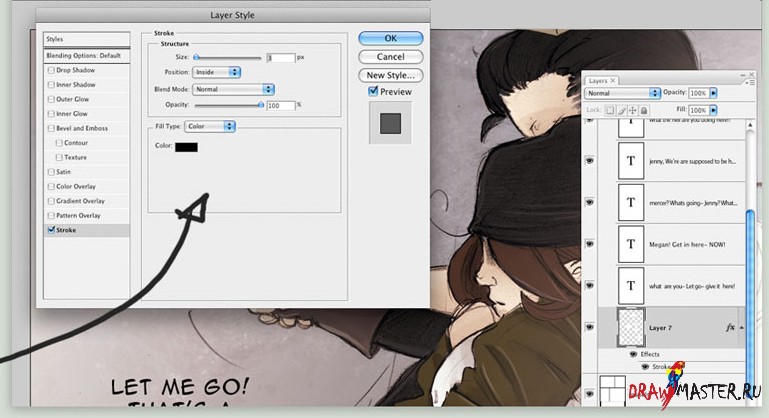Image resolution: width=769 pixels, height=418 pixels.
Task: Toggle the Preview checkbox
Action: click(373, 91)
